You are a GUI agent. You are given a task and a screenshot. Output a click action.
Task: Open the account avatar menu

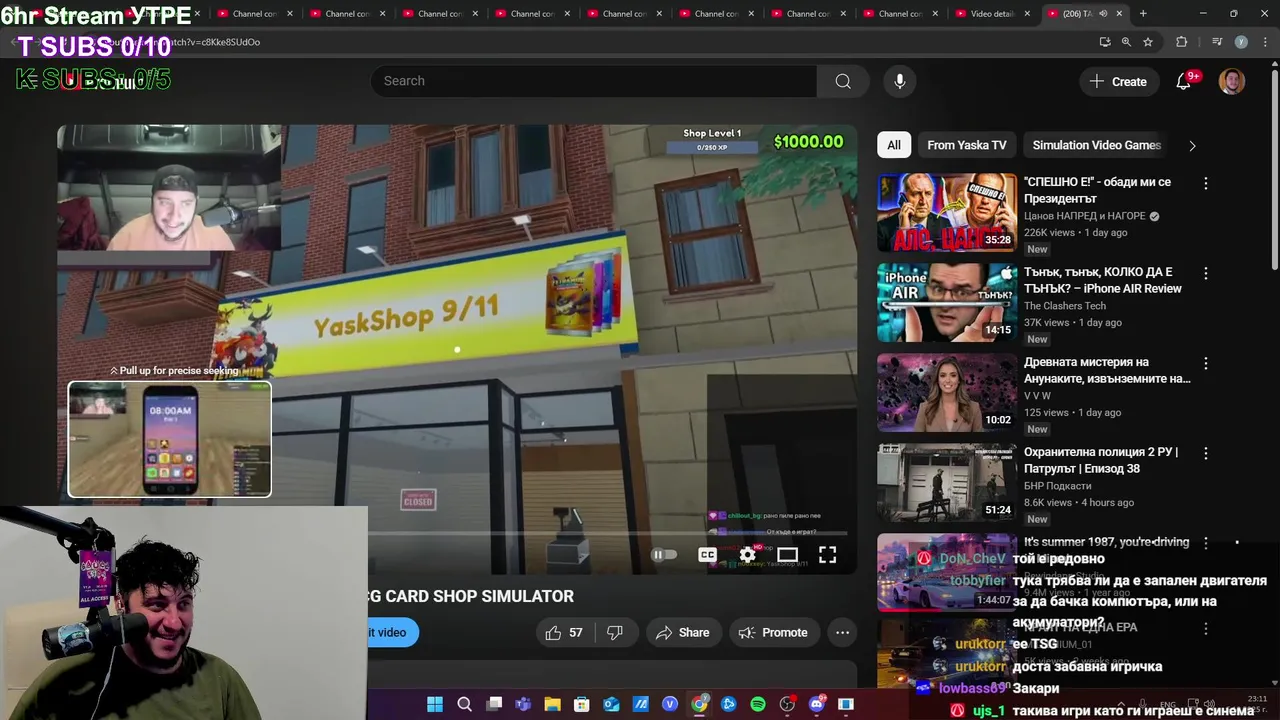pos(1232,81)
